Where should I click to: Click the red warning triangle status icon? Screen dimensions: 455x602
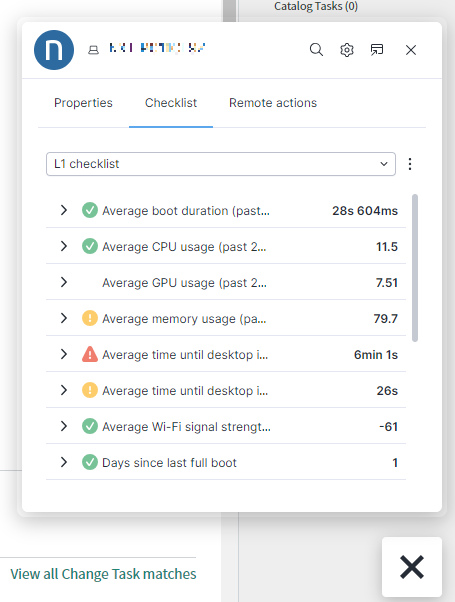pos(90,354)
